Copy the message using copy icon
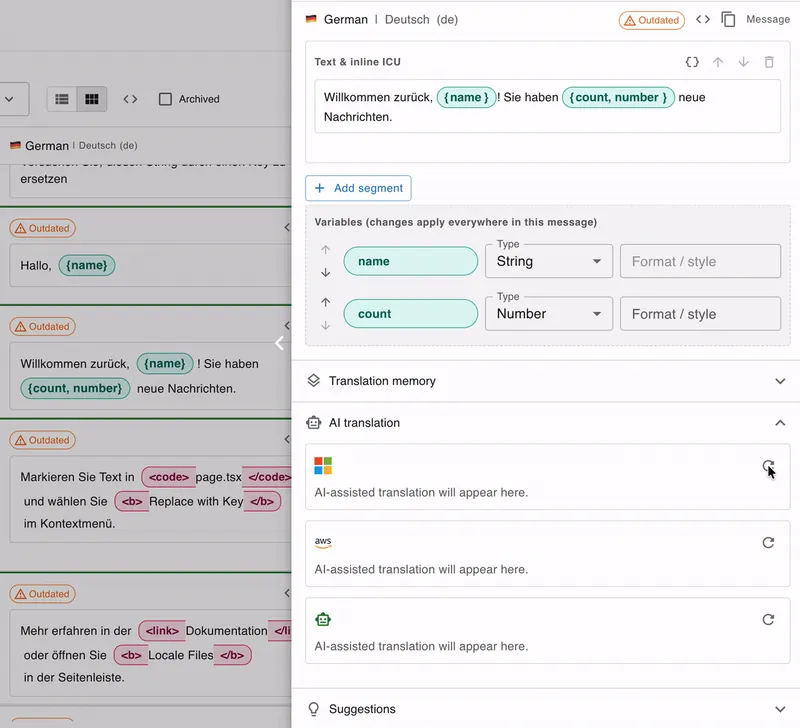 coord(728,19)
